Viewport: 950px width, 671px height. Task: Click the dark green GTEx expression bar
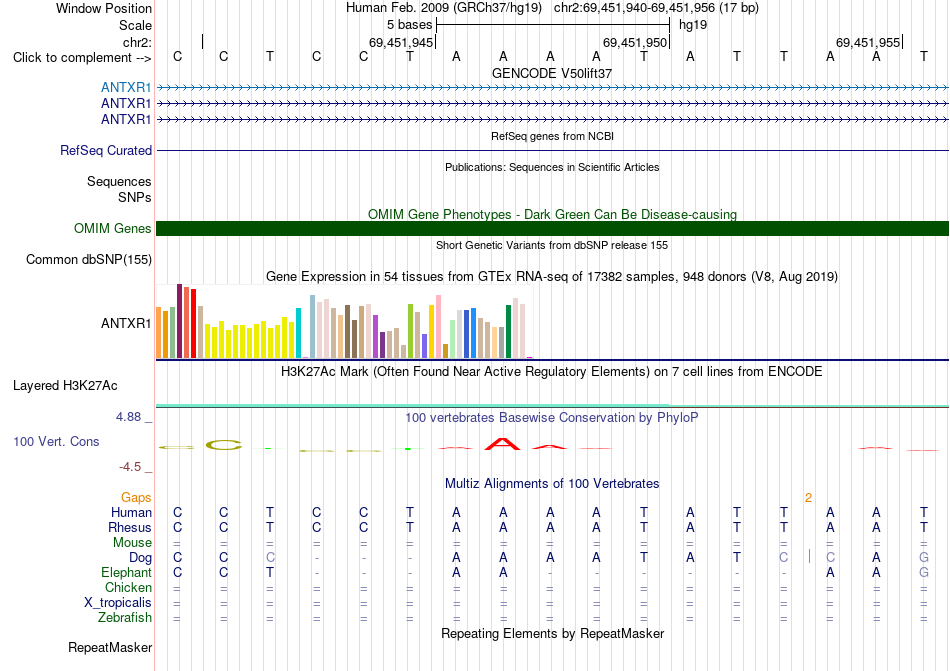tap(508, 331)
